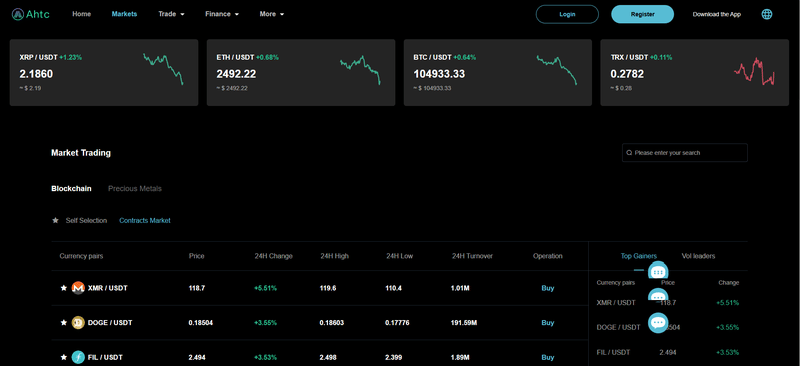
Task: Click XMR 24H turnover 1.01M
Action: tap(460, 288)
